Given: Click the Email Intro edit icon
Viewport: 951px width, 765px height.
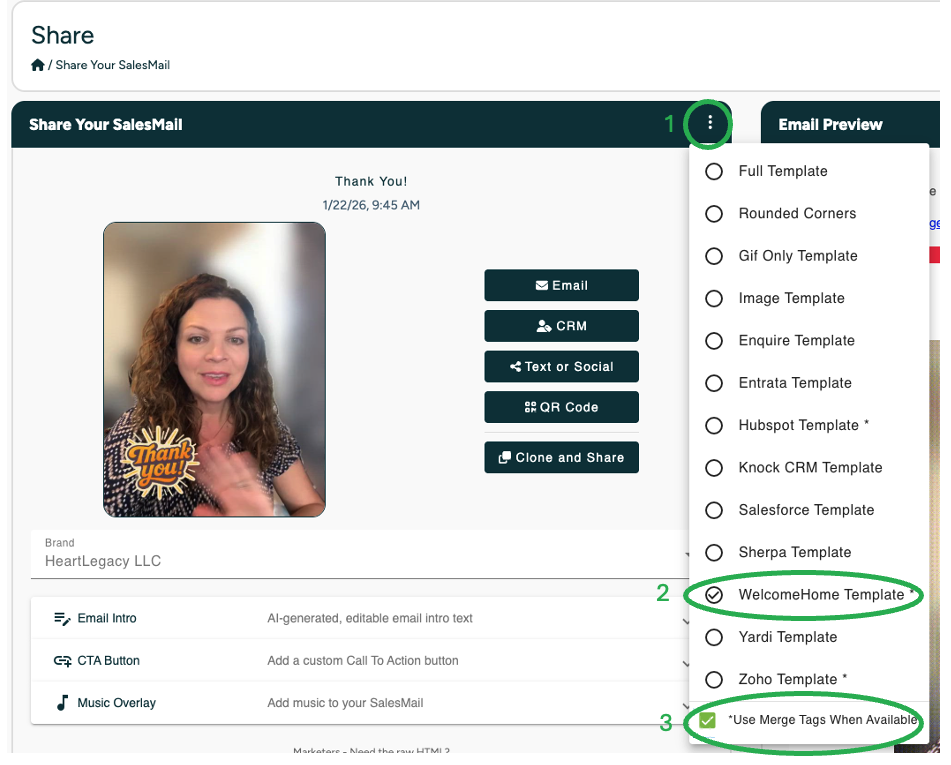Looking at the screenshot, I should point(62,619).
